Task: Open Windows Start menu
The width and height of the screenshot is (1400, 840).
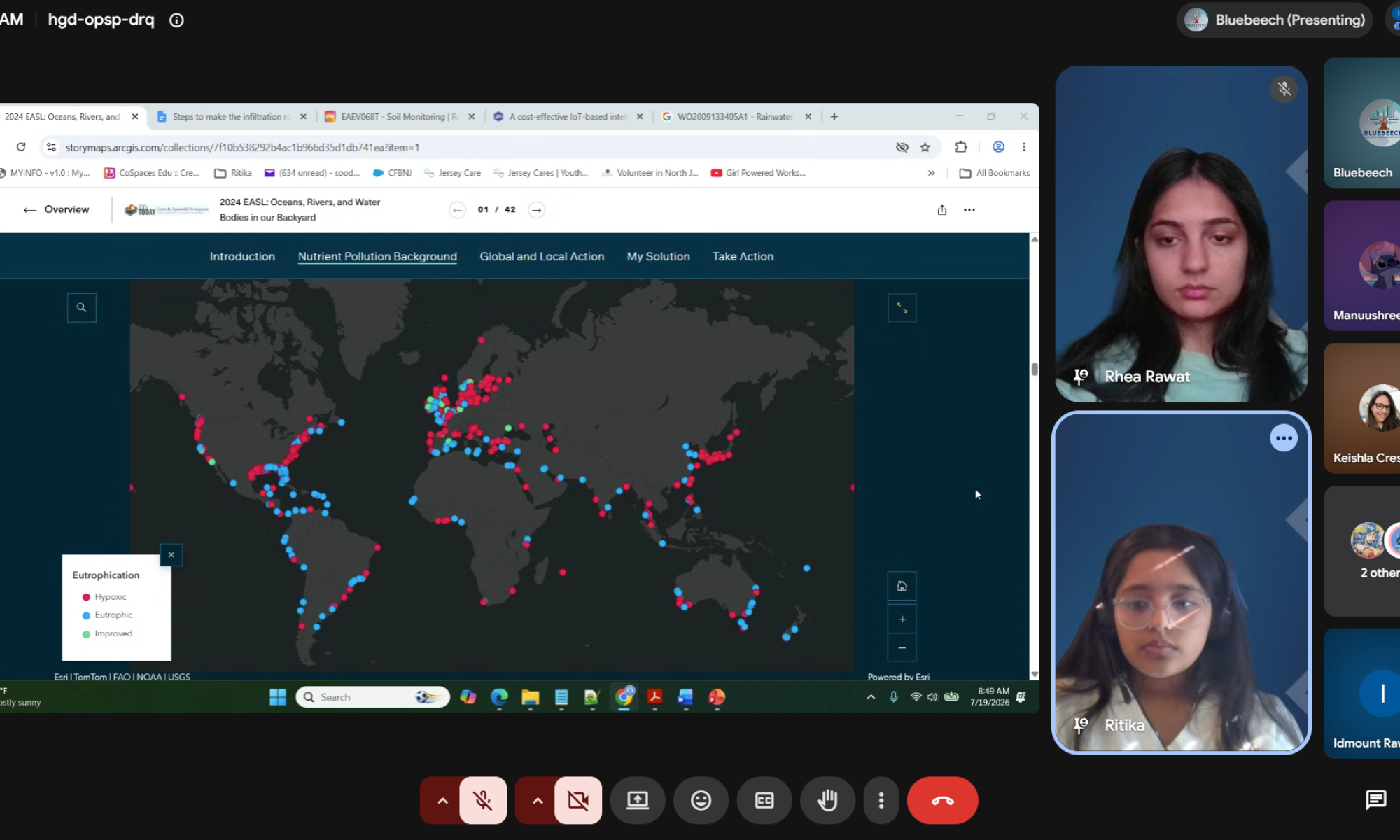Action: pyautogui.click(x=277, y=697)
